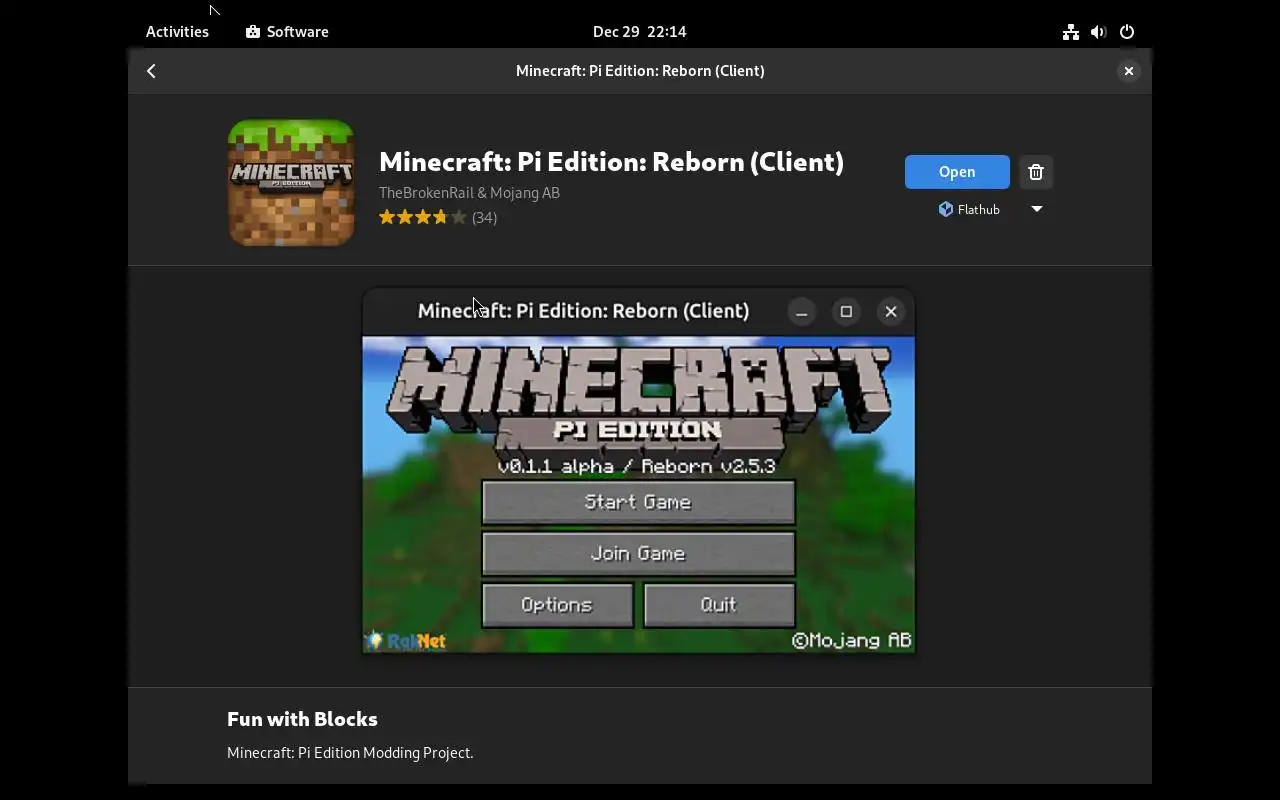Click the Flathub source label
The height and width of the screenshot is (800, 1280).
[979, 209]
